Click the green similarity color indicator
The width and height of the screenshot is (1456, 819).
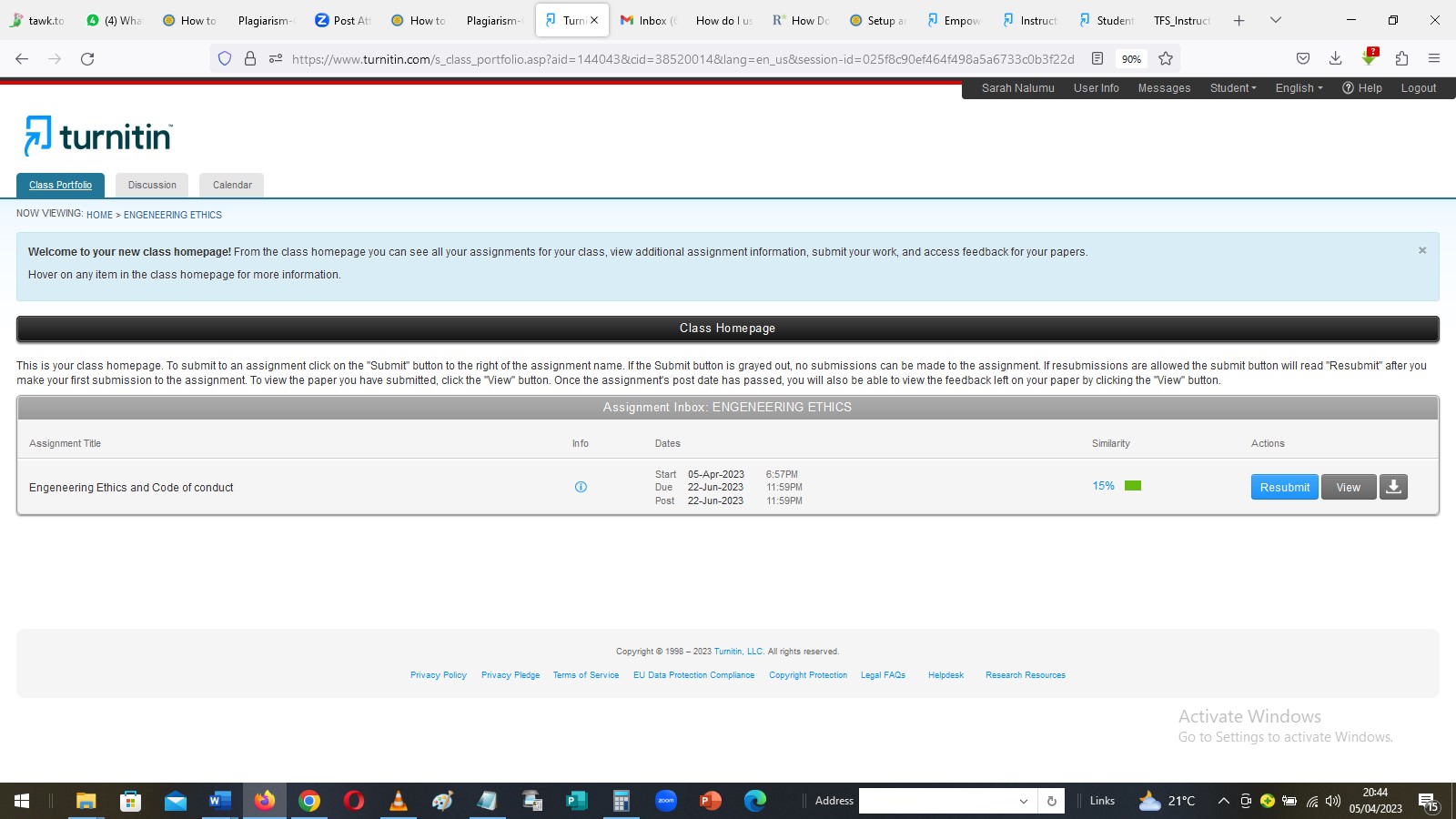pyautogui.click(x=1133, y=486)
